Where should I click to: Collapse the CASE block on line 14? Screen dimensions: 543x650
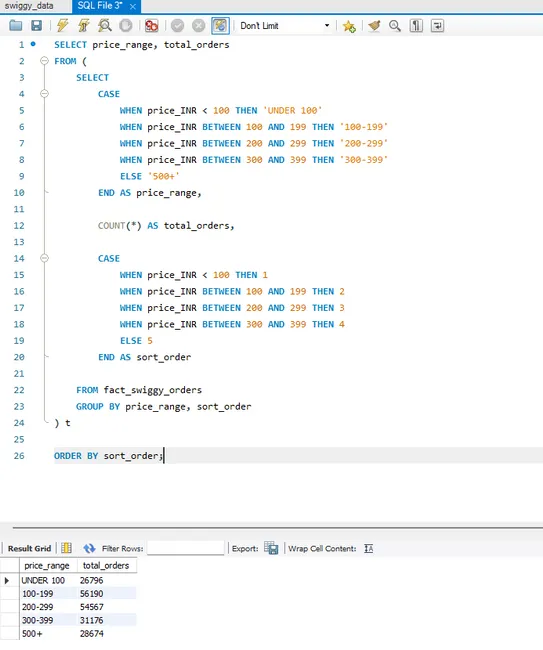[44, 258]
